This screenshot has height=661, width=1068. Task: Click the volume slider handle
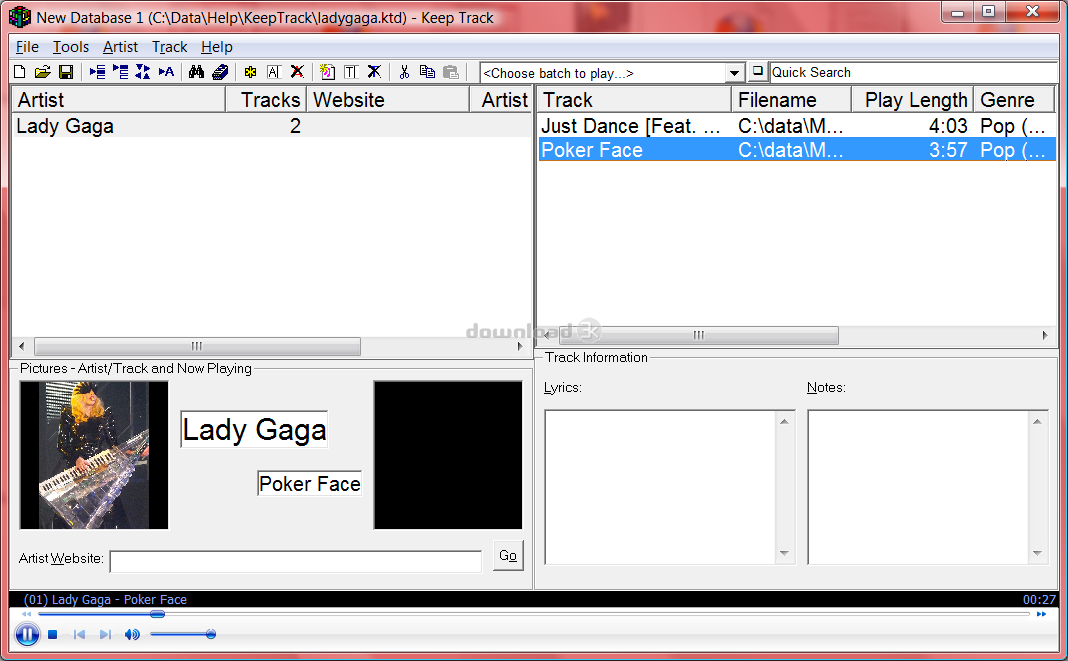pos(210,634)
